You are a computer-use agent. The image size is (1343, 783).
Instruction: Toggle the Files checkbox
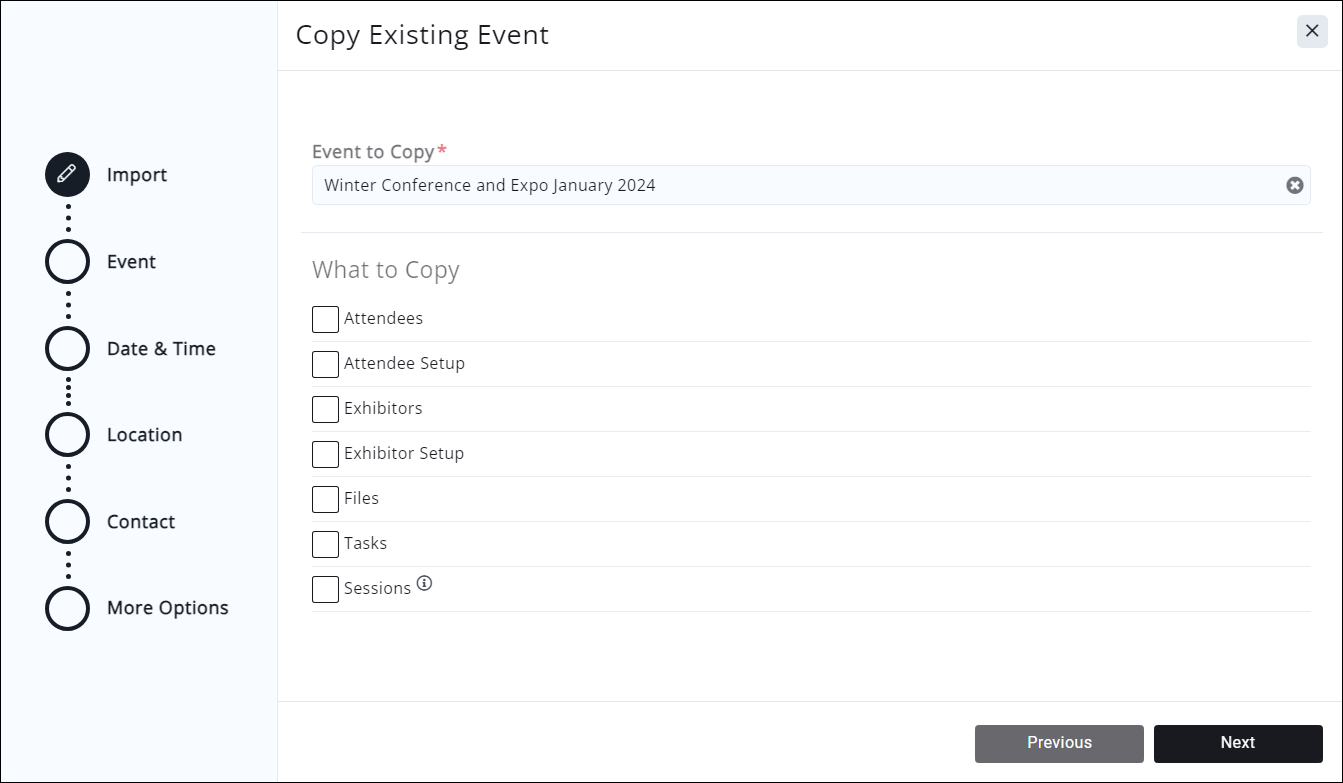[x=325, y=499]
